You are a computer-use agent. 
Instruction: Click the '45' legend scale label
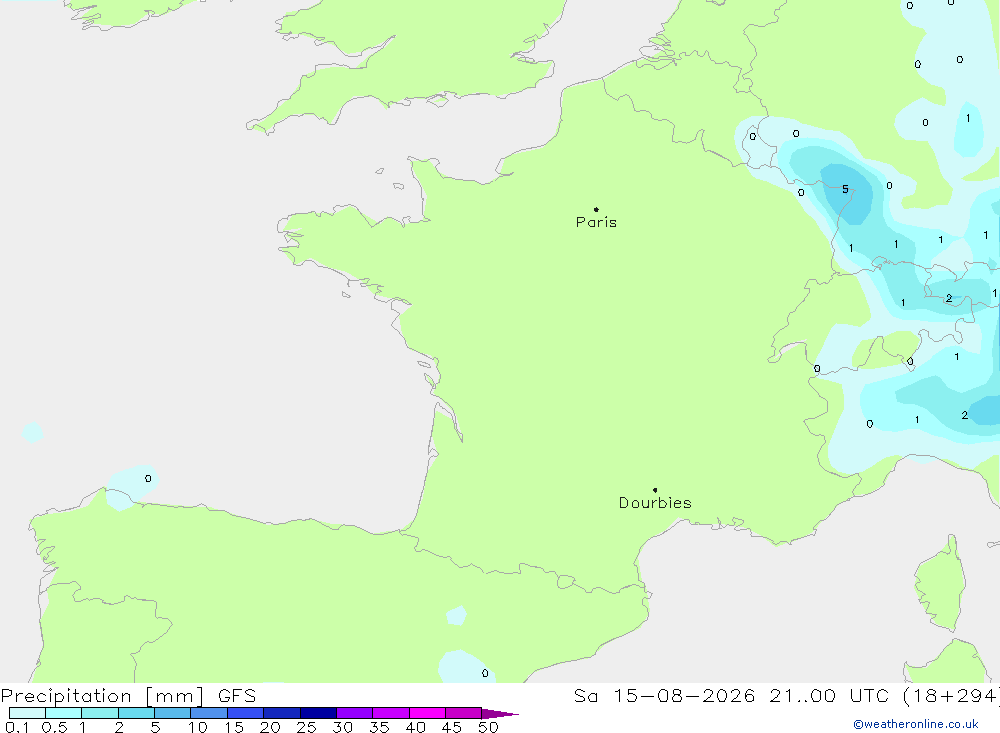coord(452,727)
